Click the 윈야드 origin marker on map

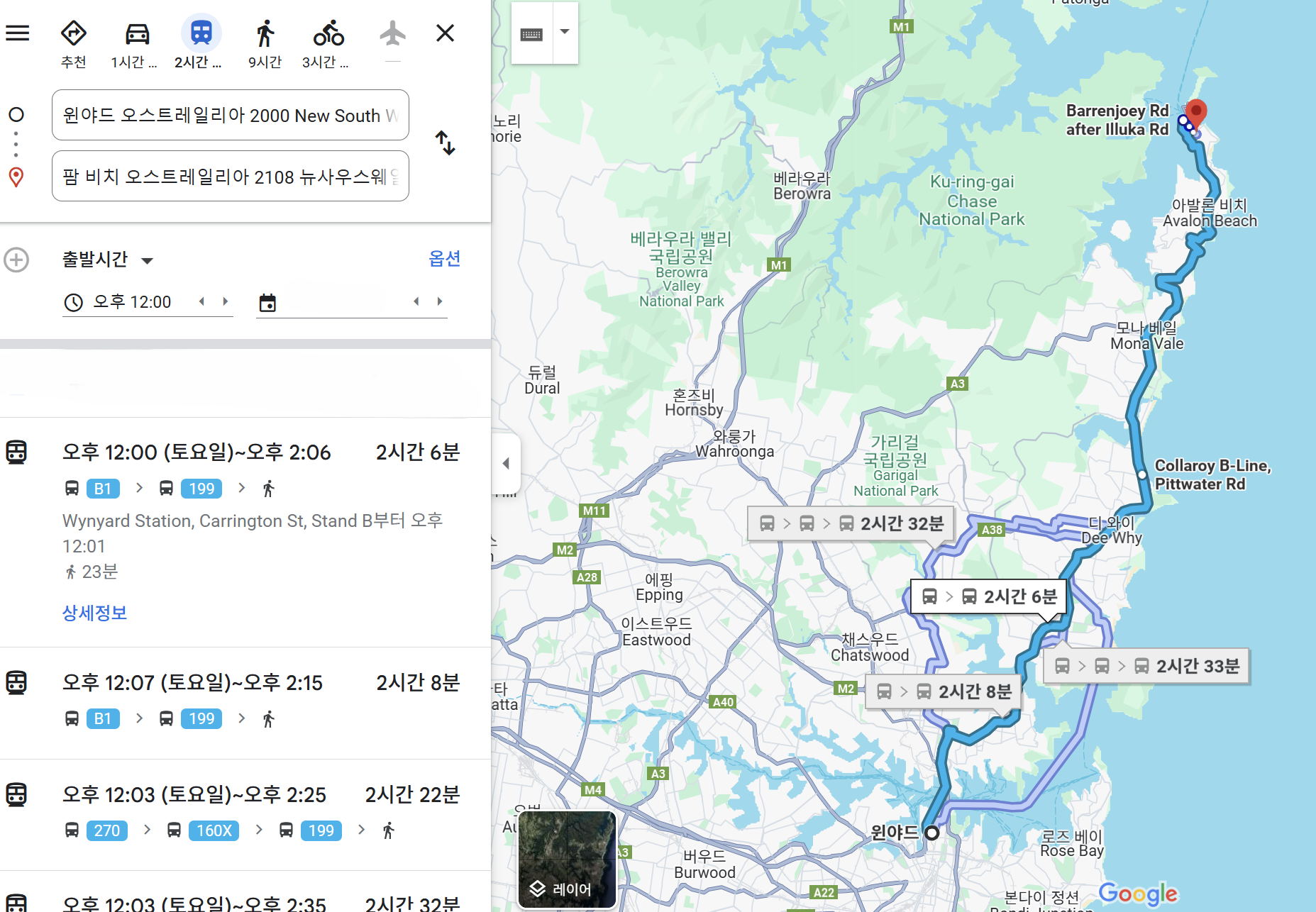(932, 833)
